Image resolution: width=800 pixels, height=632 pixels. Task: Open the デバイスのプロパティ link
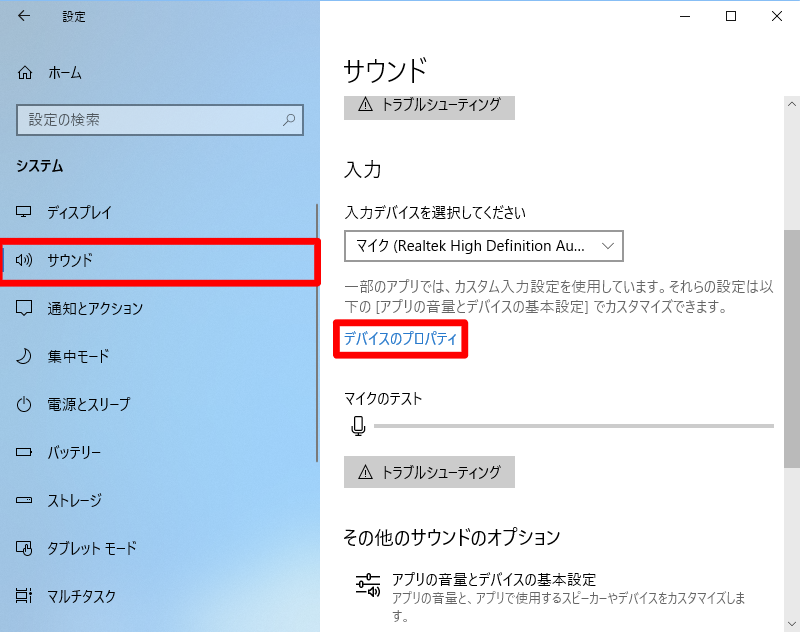point(400,339)
